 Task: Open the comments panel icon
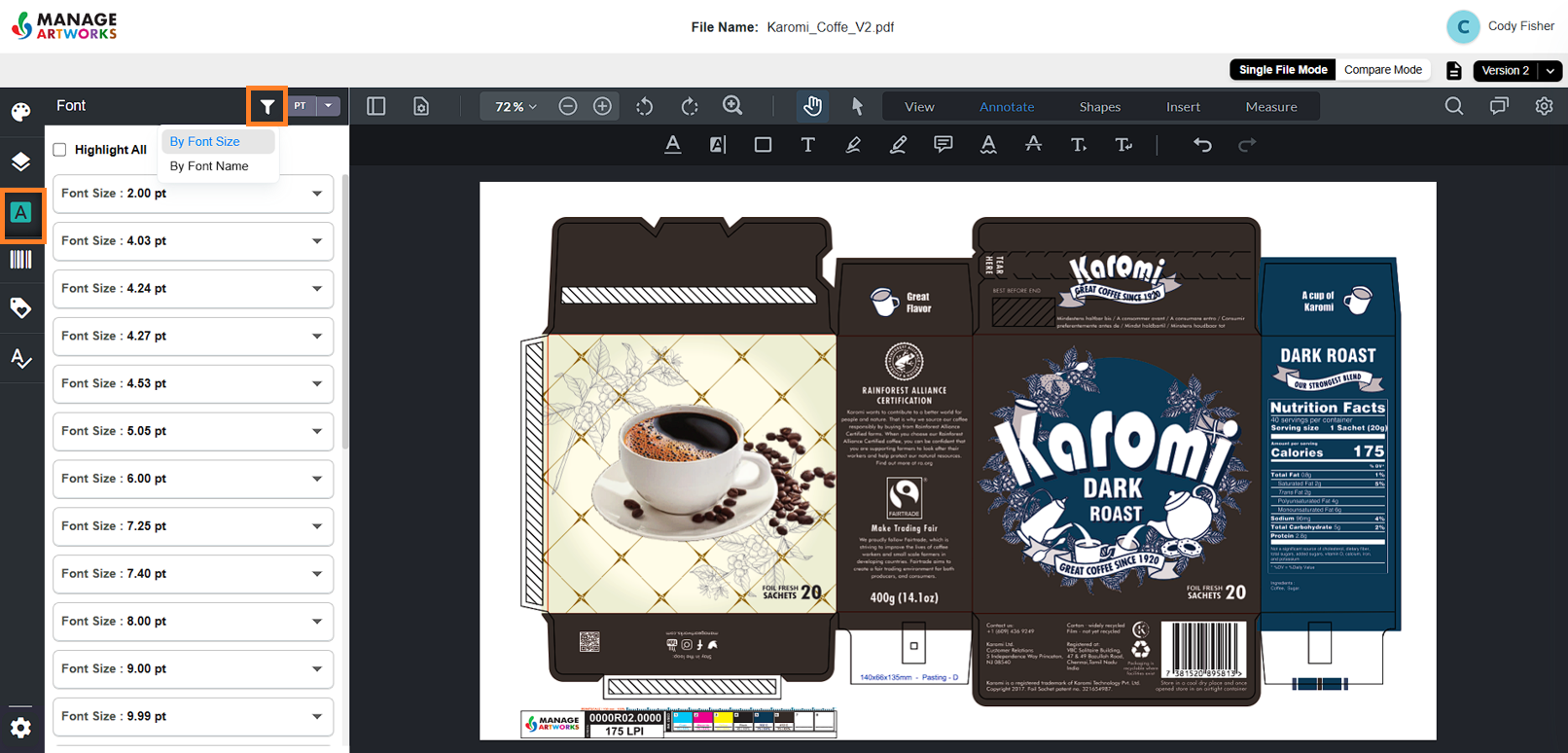click(x=1499, y=106)
